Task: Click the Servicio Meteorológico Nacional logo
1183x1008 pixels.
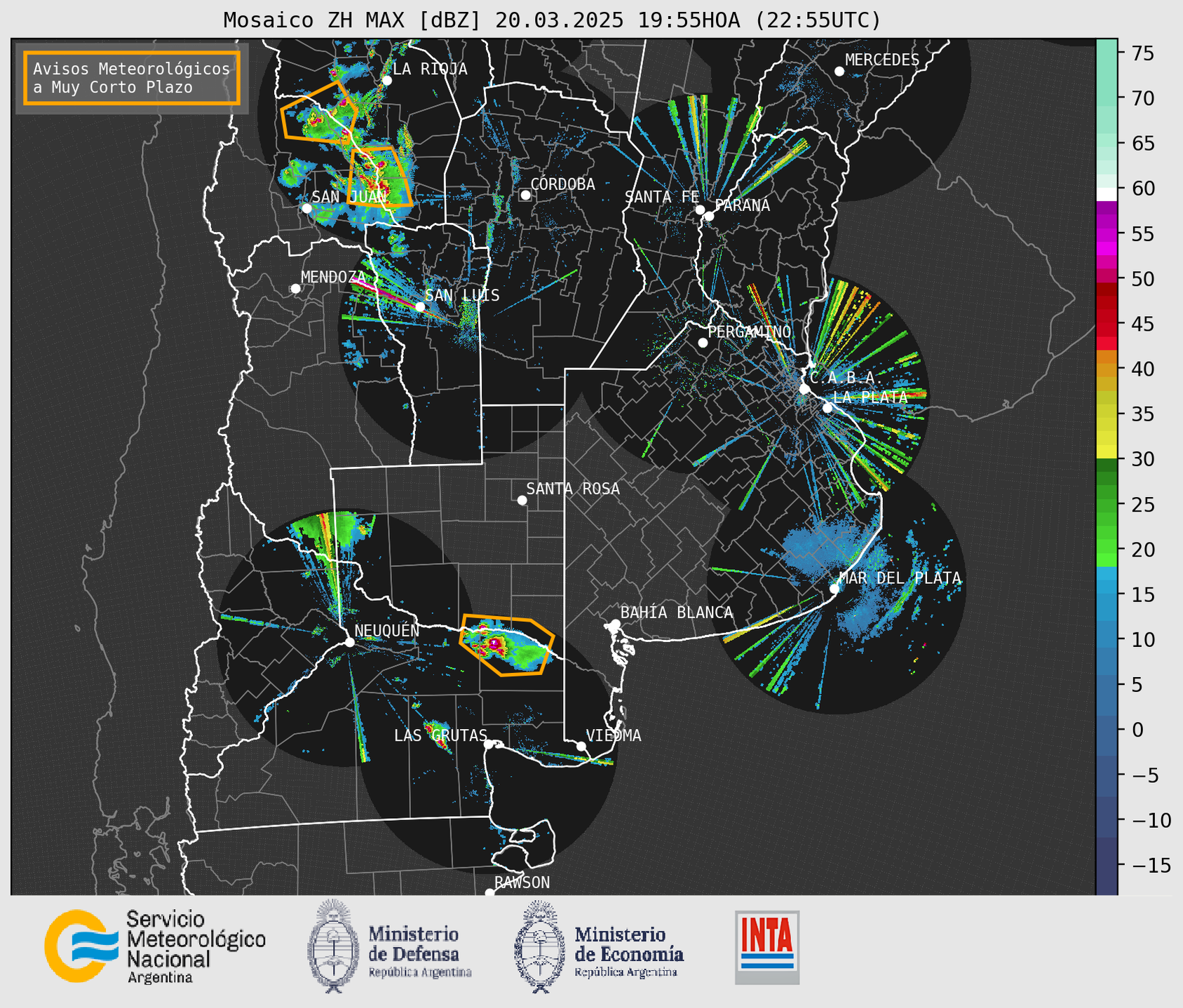Action: 155,946
